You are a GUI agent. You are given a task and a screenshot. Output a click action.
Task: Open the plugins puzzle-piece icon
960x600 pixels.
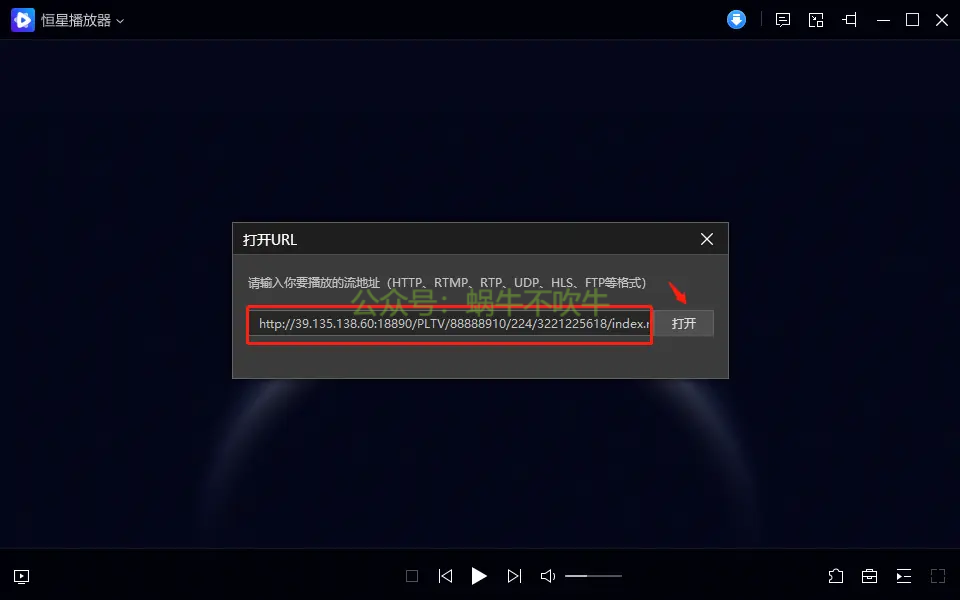click(836, 576)
